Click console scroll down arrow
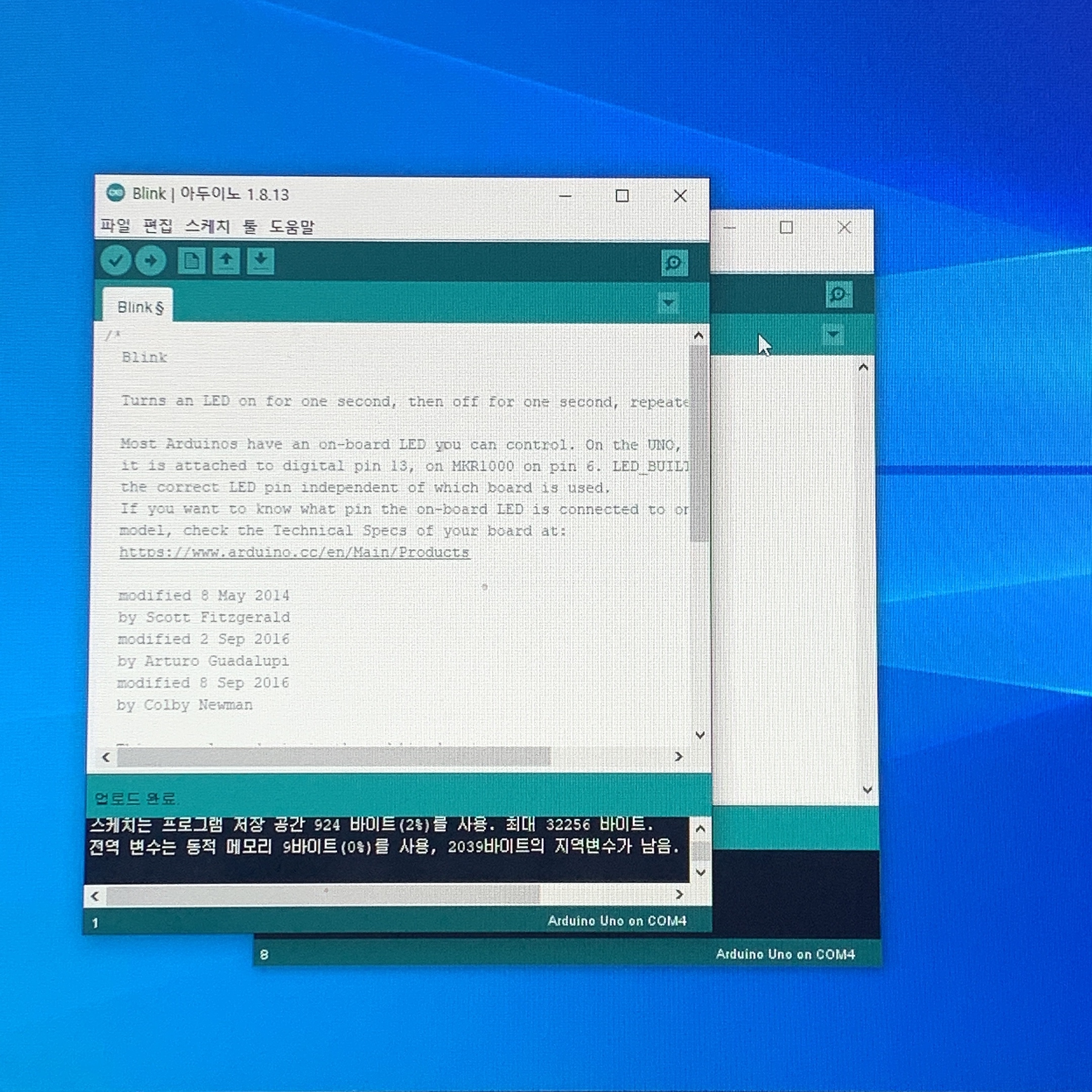This screenshot has width=1092, height=1092. tap(701, 873)
